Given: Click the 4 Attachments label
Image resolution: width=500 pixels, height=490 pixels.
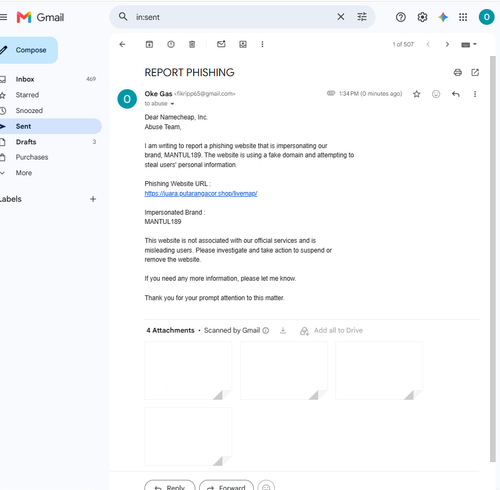Looking at the screenshot, I should [170, 331].
